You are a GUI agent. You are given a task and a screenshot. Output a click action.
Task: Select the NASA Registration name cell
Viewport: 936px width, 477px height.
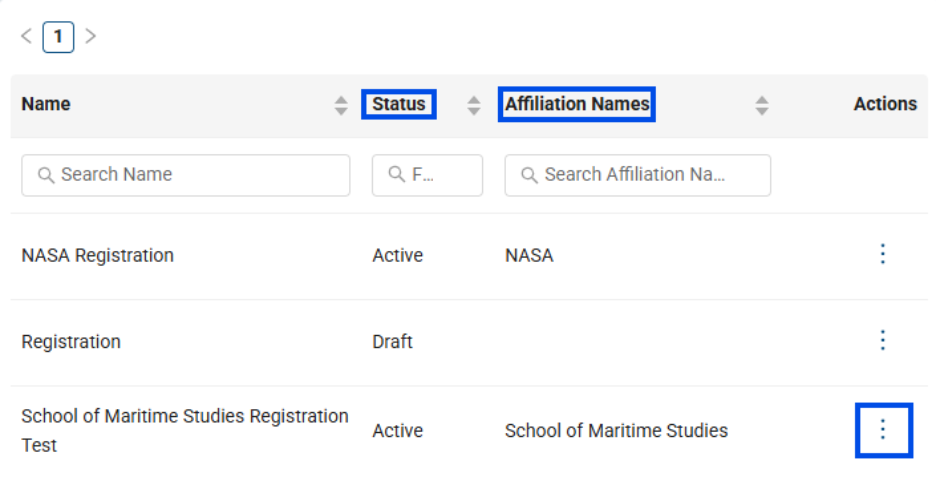[98, 256]
